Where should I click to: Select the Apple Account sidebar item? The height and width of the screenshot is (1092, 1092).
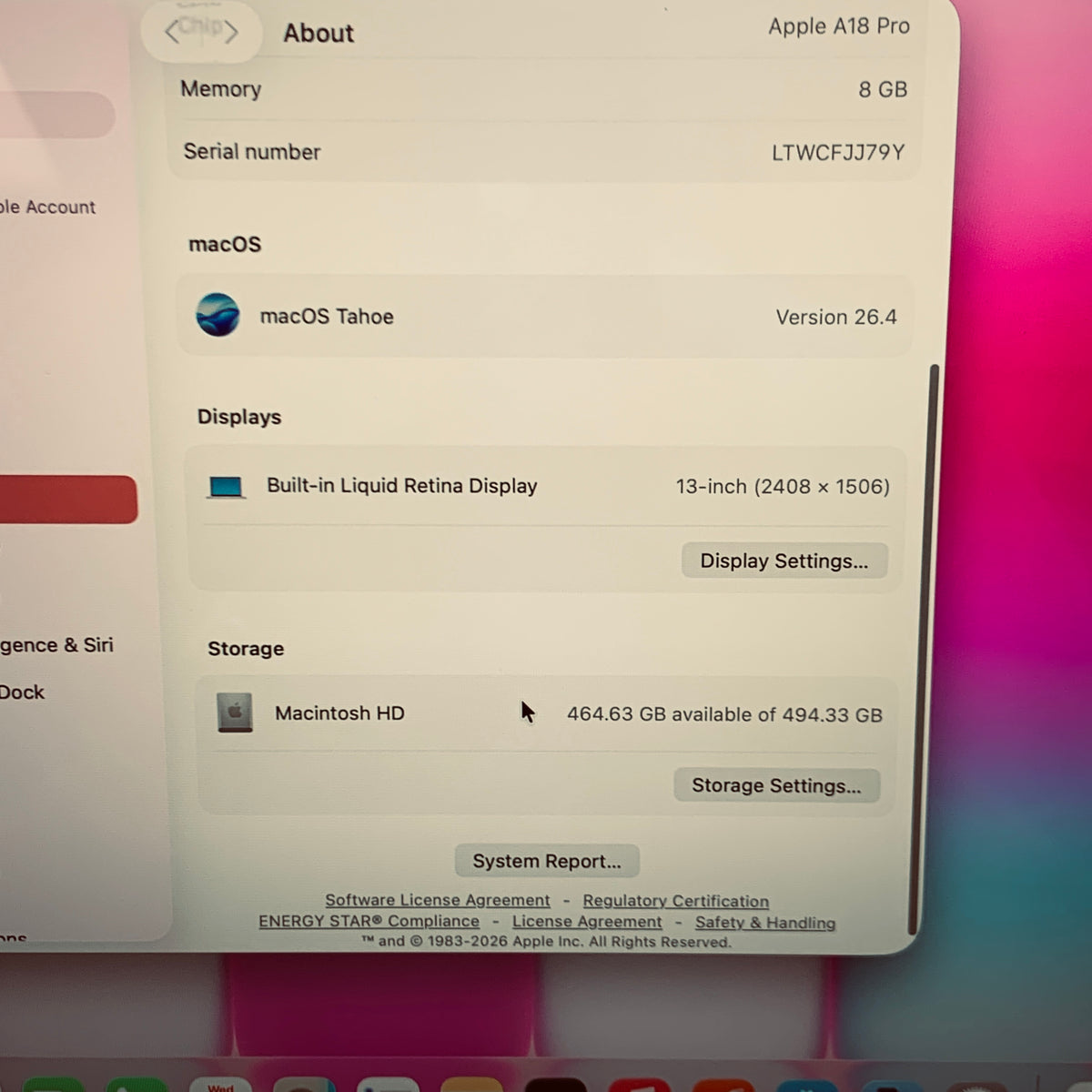pyautogui.click(x=47, y=207)
